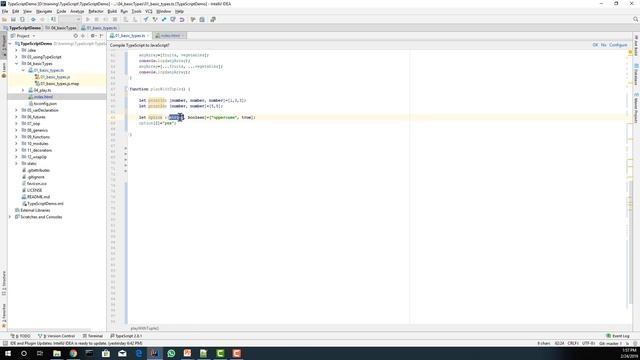Click the Search Everywhere magnifier icon
The image size is (640, 360).
pos(635,19)
